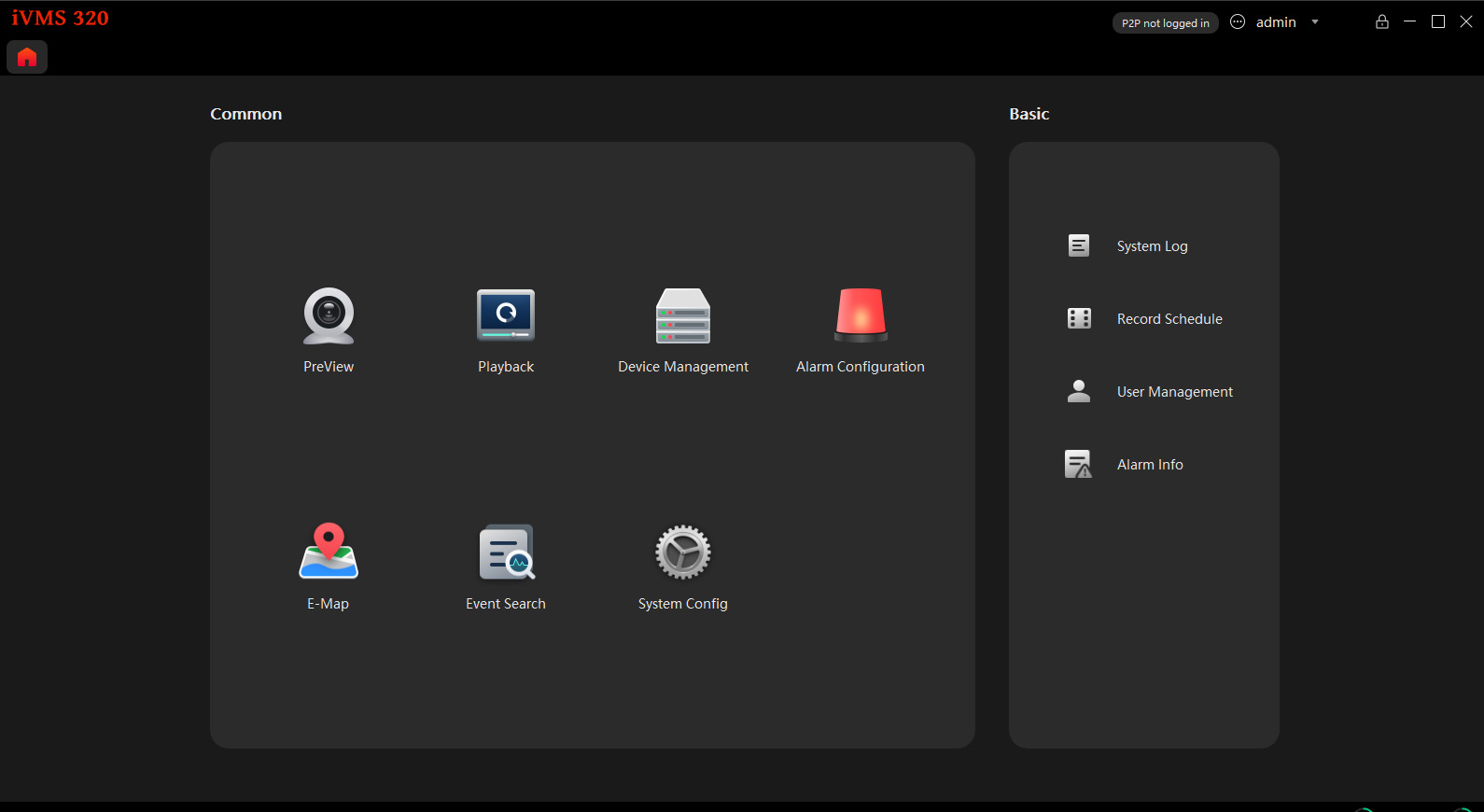The height and width of the screenshot is (812, 1484).
Task: Open the E-Map icon
Action: (x=329, y=552)
